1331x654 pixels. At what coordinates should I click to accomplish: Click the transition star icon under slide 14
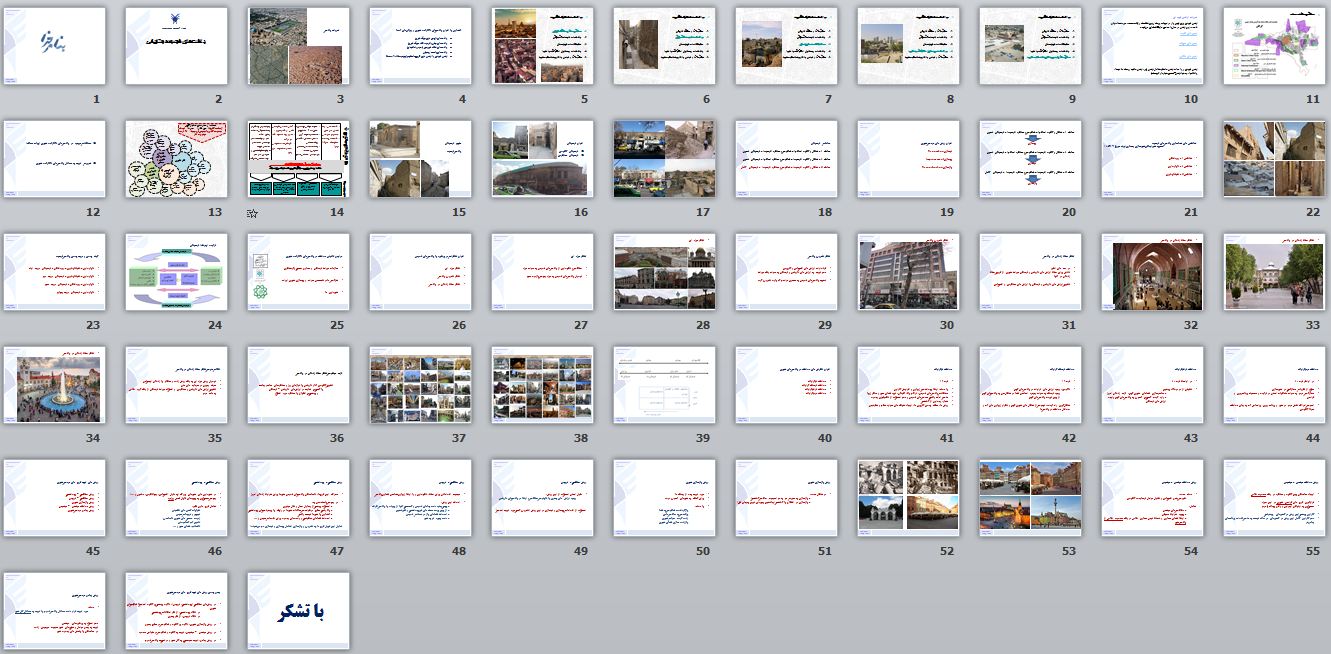[254, 213]
